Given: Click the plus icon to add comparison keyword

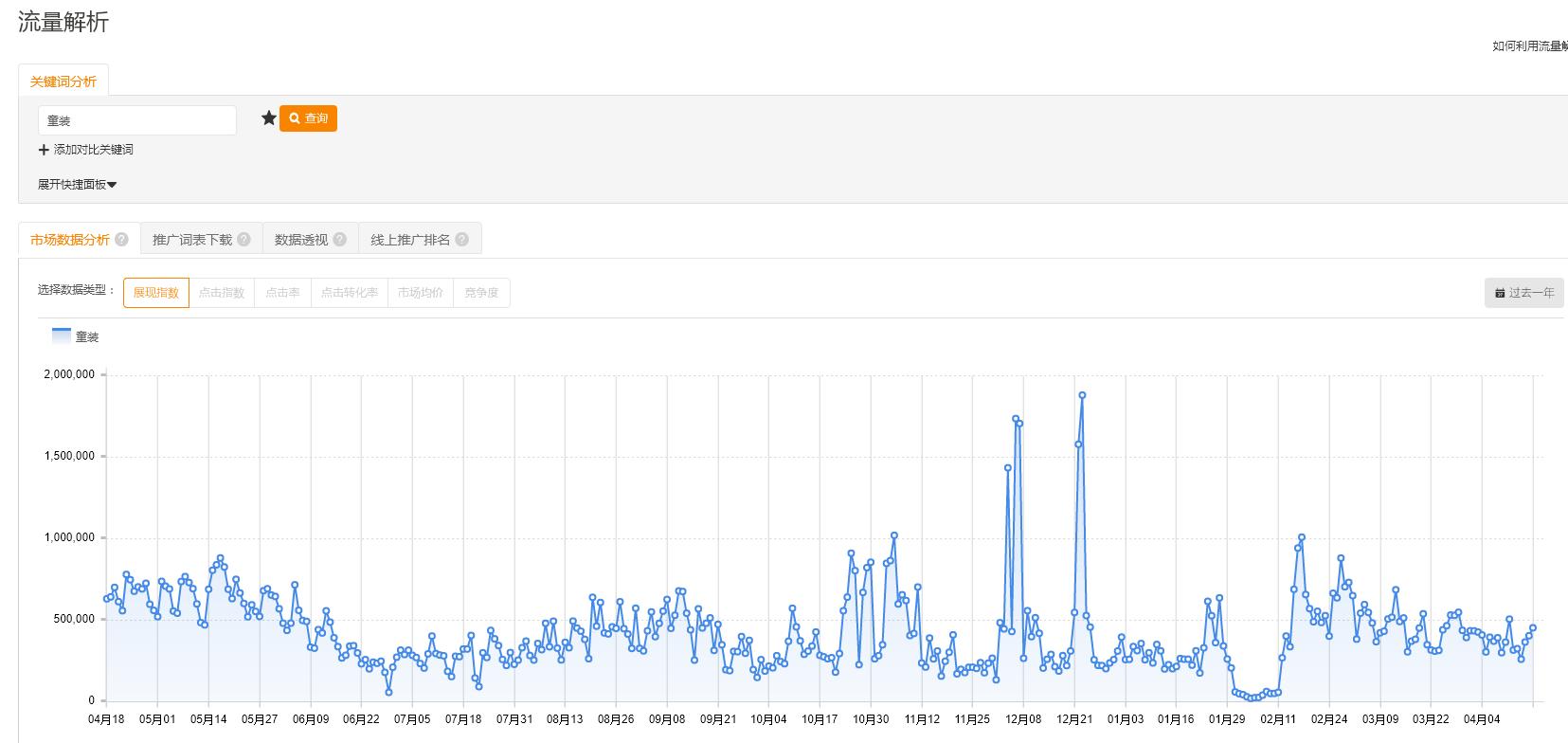Looking at the screenshot, I should [x=44, y=150].
